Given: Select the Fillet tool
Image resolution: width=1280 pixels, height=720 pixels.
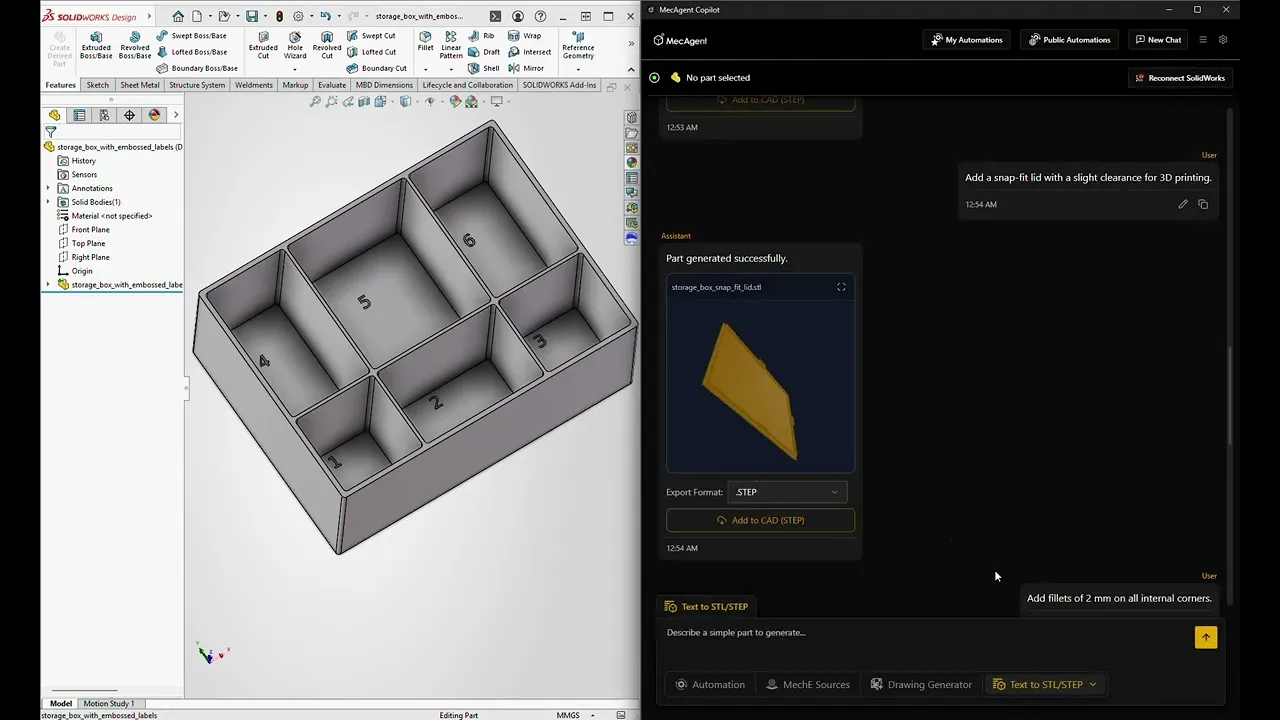Looking at the screenshot, I should coord(425,41).
